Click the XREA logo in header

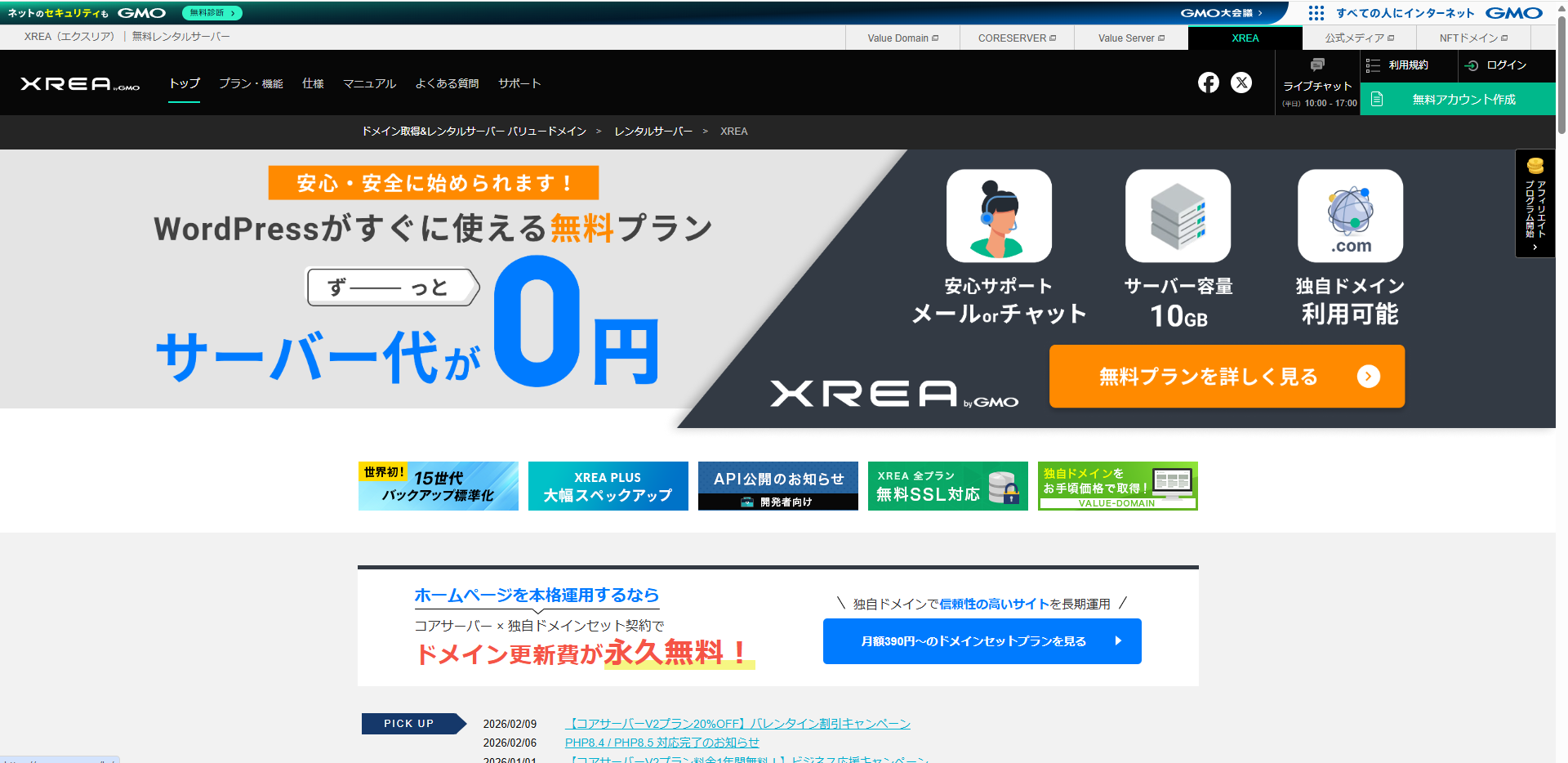pyautogui.click(x=80, y=83)
